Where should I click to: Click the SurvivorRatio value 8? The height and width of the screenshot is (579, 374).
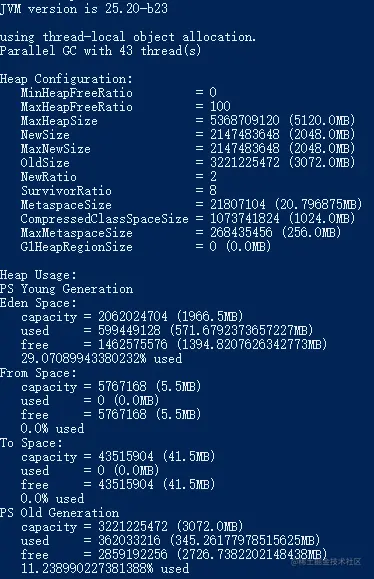click(x=213, y=191)
